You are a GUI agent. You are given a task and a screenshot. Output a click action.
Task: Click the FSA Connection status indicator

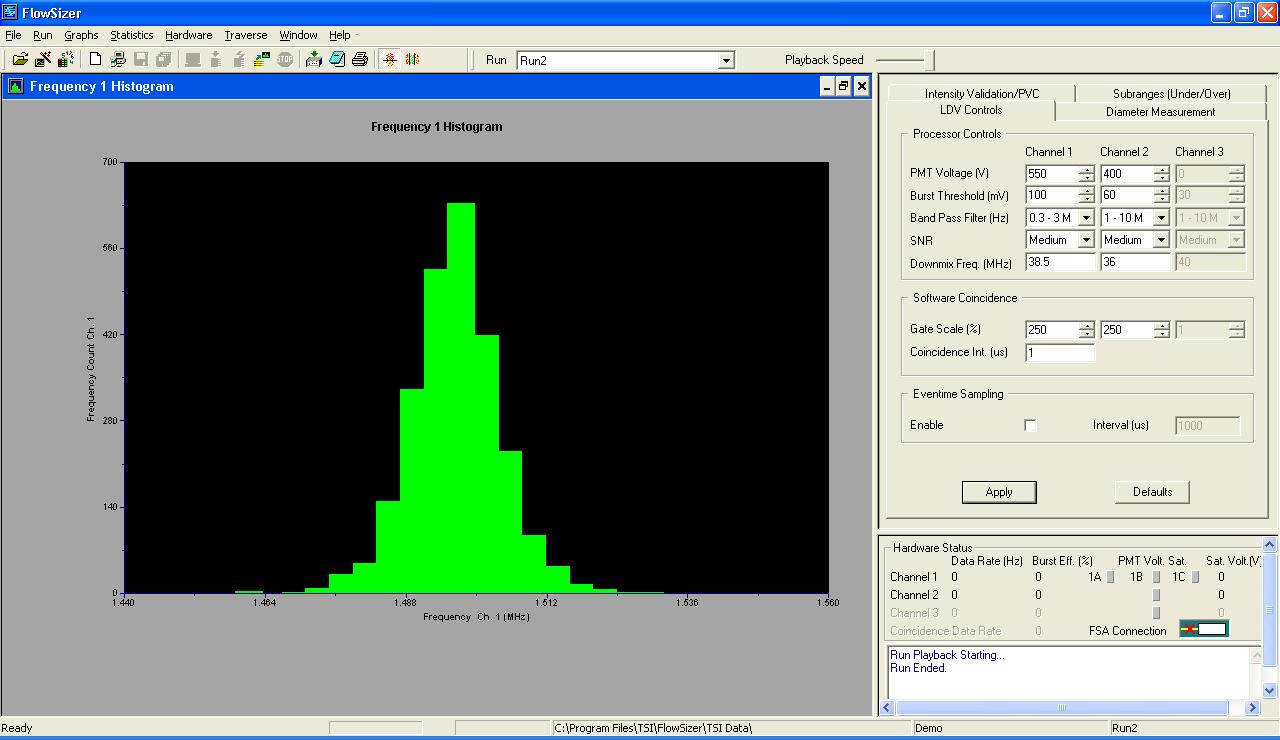1203,629
